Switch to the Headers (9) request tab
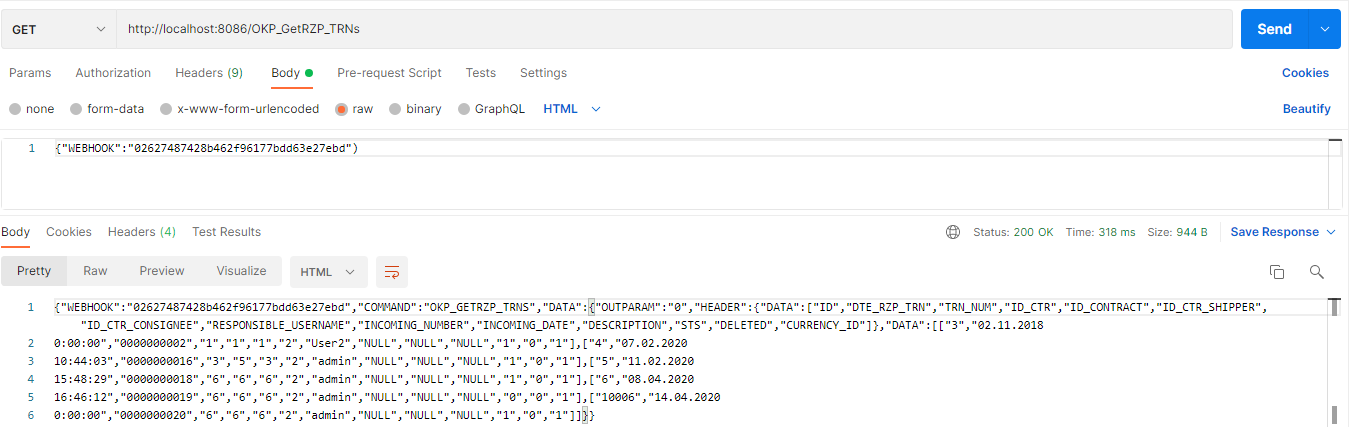The width and height of the screenshot is (1350, 427). point(209,73)
